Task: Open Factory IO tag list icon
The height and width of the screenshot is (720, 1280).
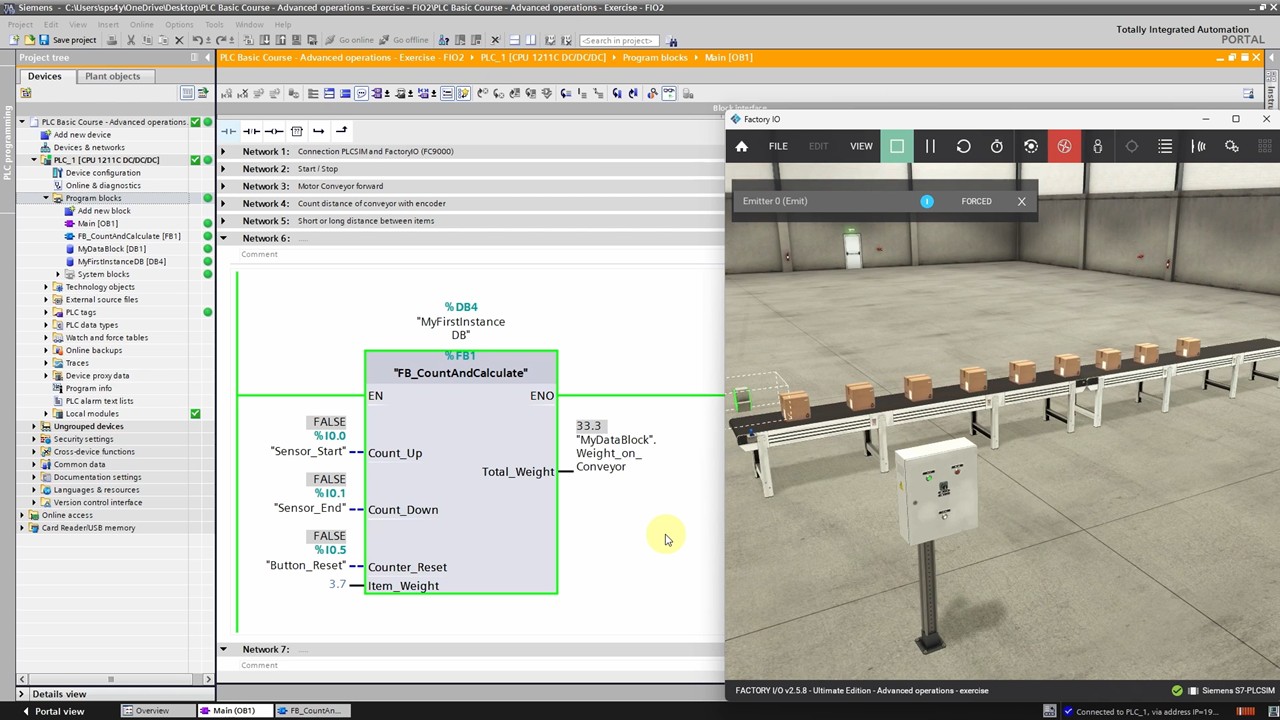Action: point(1165,147)
